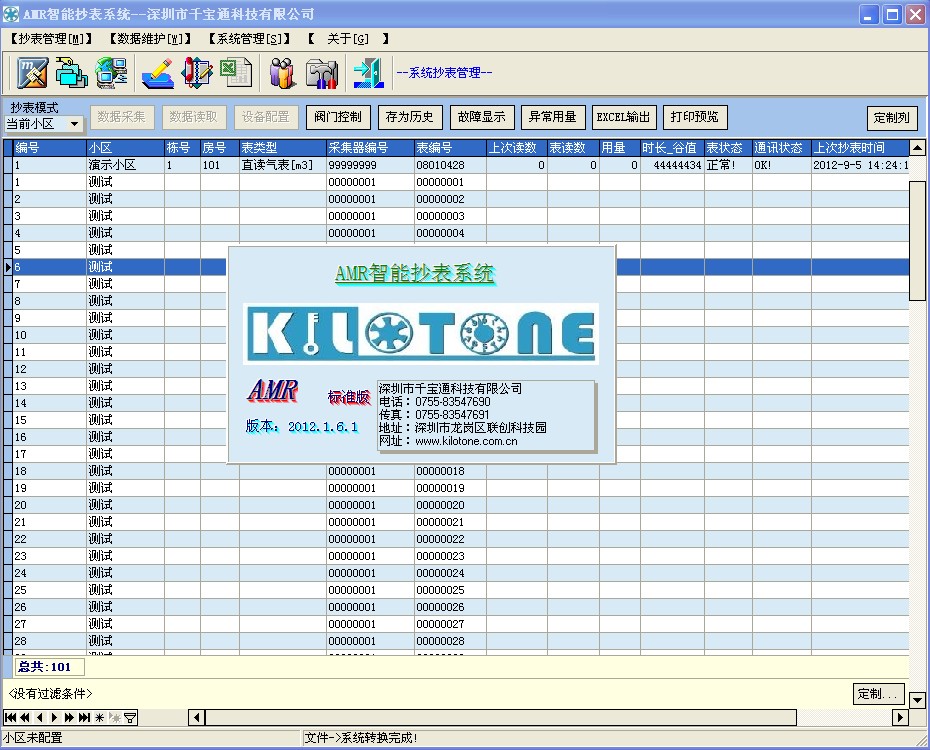The width and height of the screenshot is (930, 750).
Task: Click the asterisk bookmark navigator button
Action: [x=100, y=717]
